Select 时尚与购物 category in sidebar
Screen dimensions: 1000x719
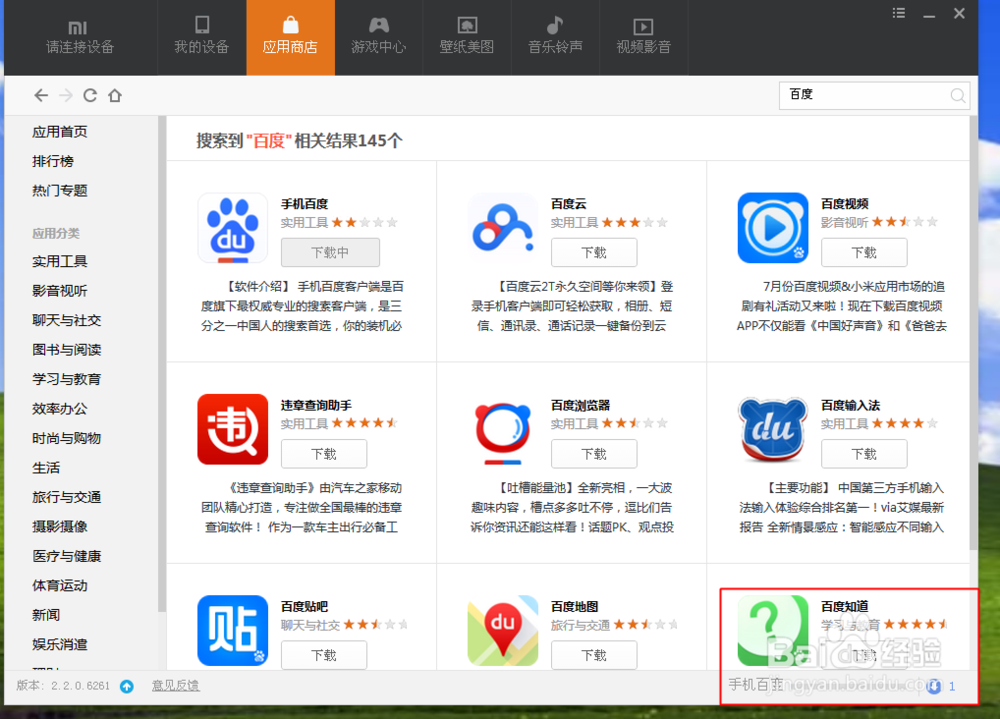click(x=67, y=438)
